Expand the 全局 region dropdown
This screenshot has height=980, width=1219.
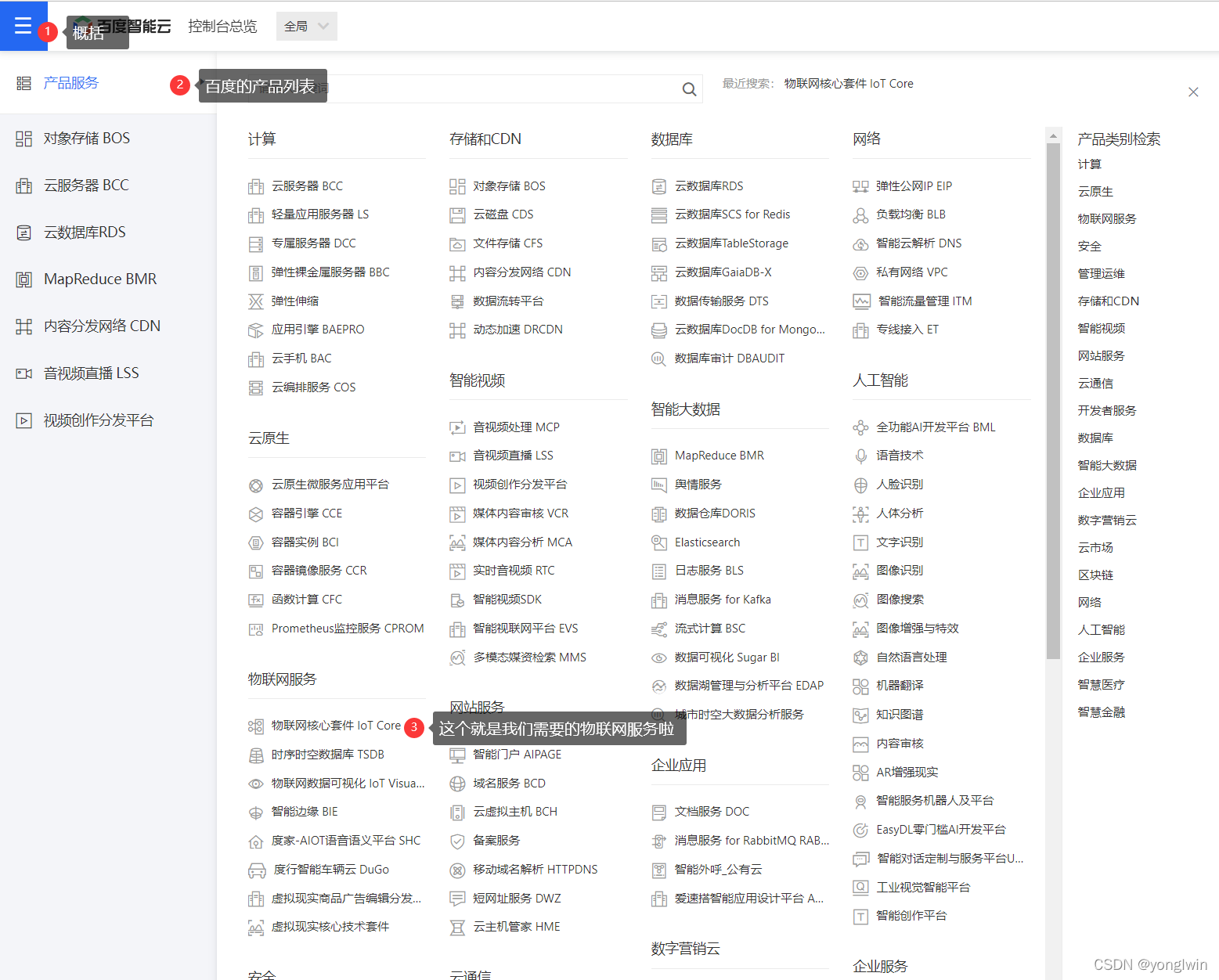pos(307,26)
